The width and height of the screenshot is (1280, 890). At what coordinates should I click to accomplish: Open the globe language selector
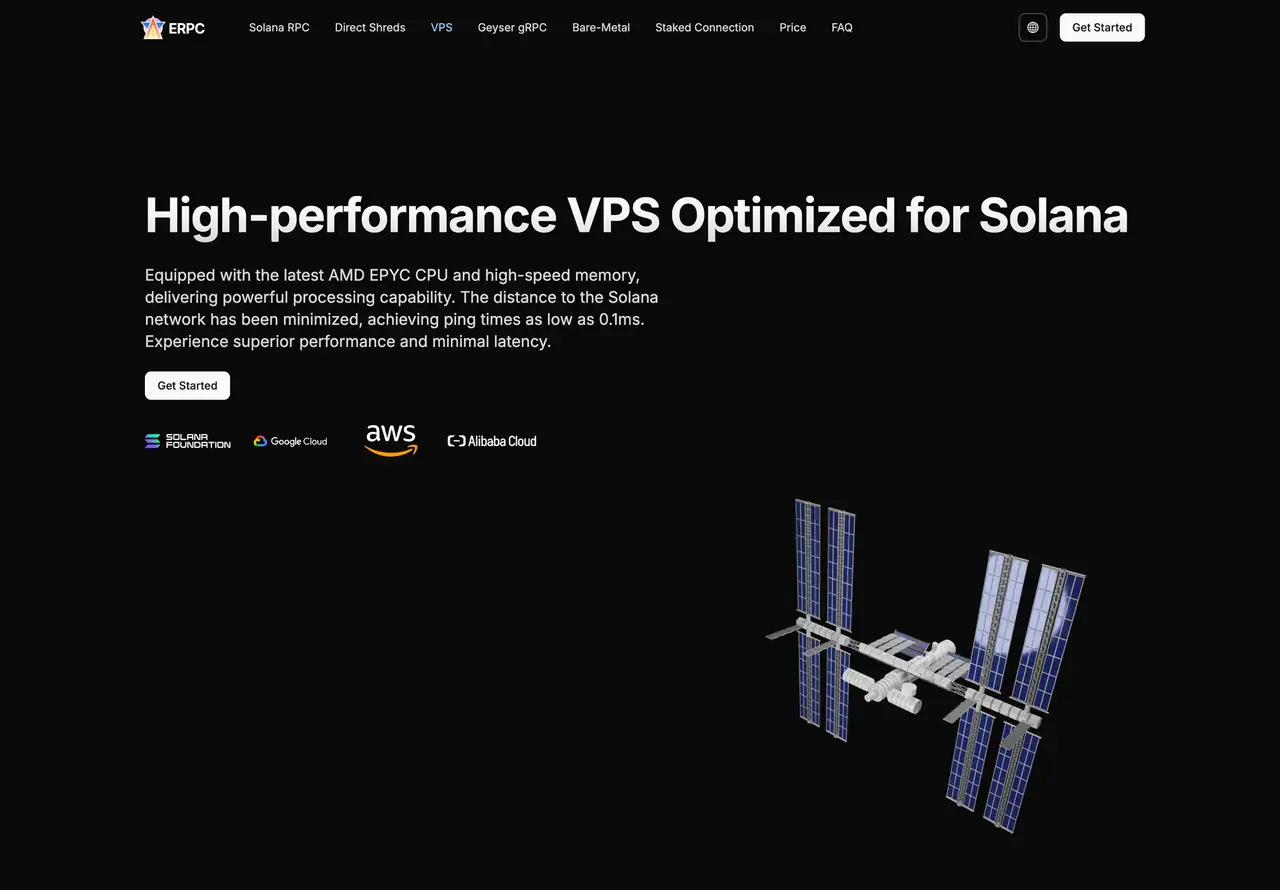1032,28
